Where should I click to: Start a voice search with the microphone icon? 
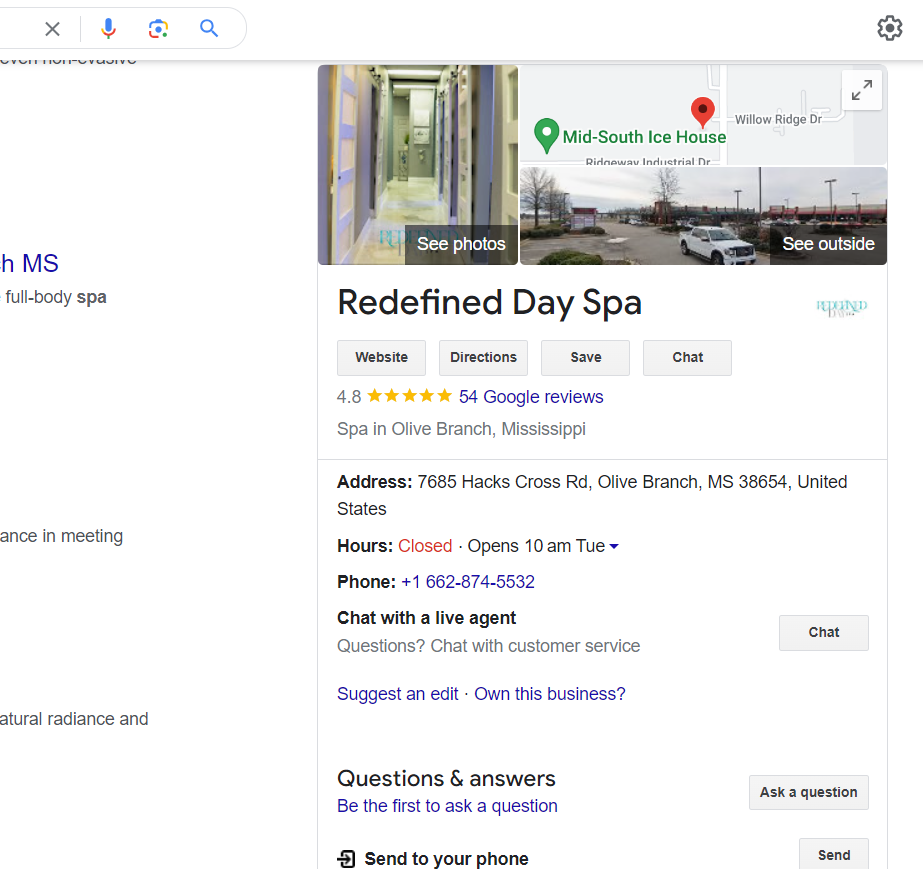click(x=108, y=28)
